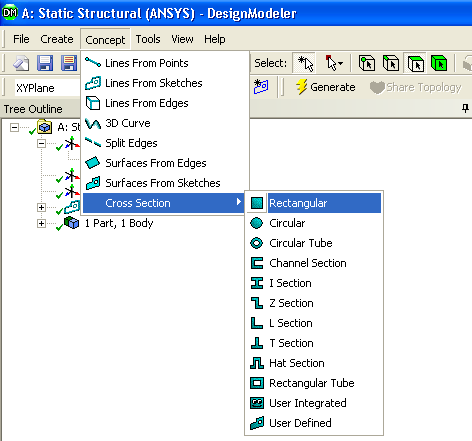
Task: Pin the Tree Outline panel
Action: click(x=465, y=108)
